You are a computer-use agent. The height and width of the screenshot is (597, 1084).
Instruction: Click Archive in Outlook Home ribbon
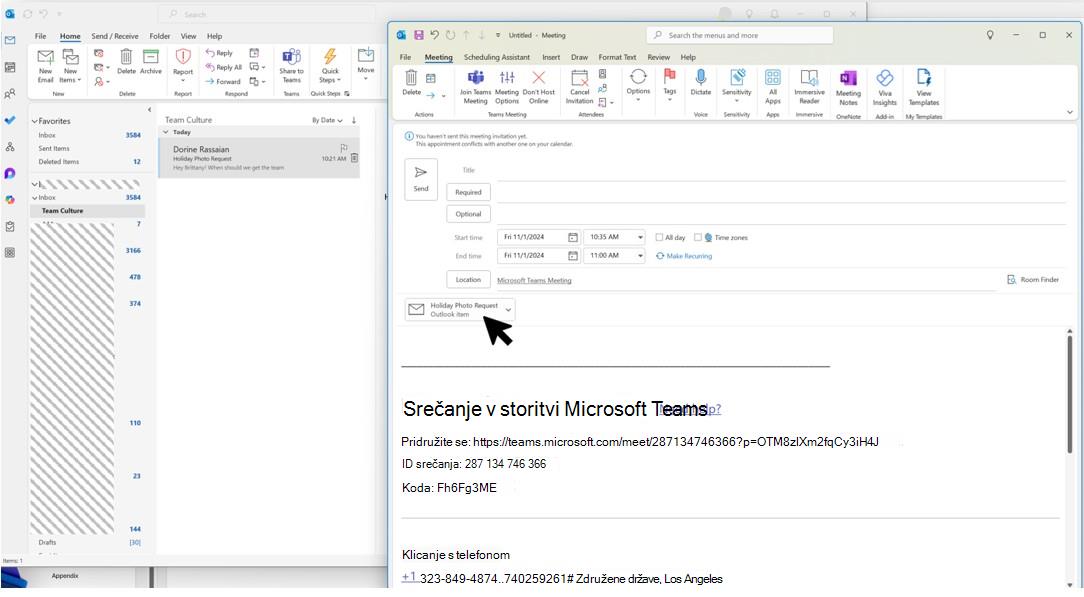[x=151, y=62]
